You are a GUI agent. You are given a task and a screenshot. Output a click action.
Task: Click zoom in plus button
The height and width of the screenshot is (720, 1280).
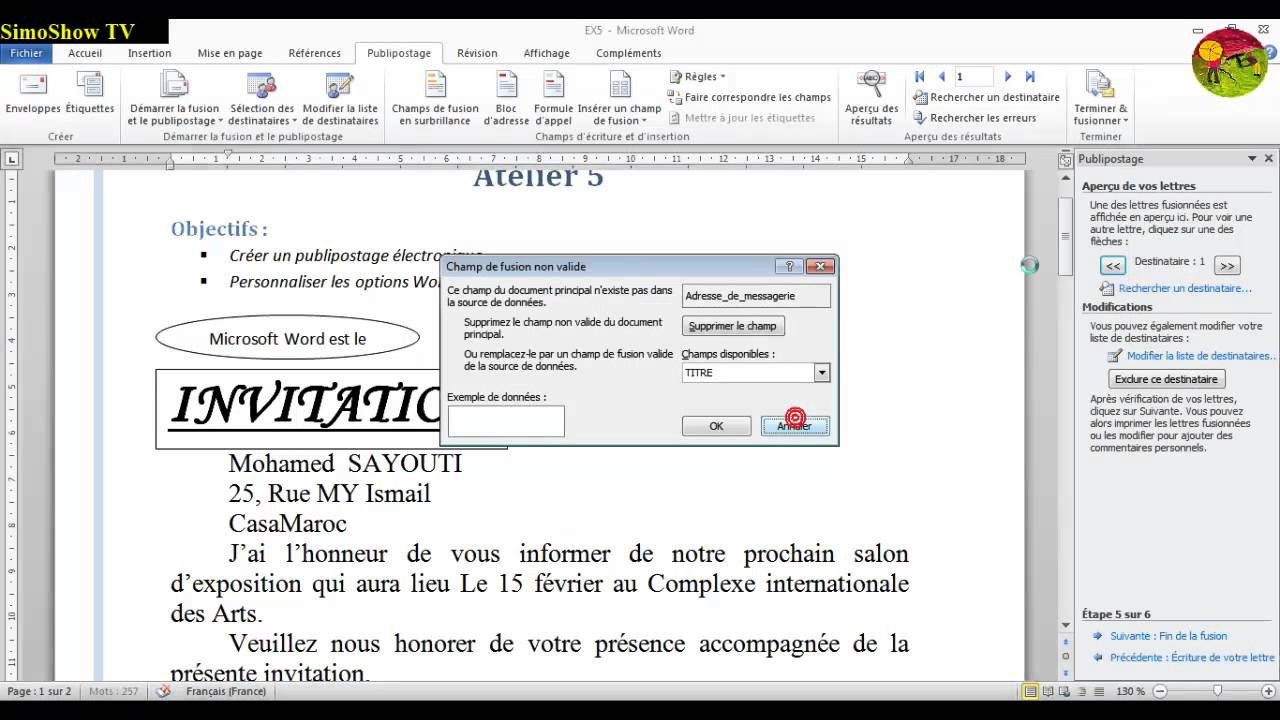tap(1269, 691)
